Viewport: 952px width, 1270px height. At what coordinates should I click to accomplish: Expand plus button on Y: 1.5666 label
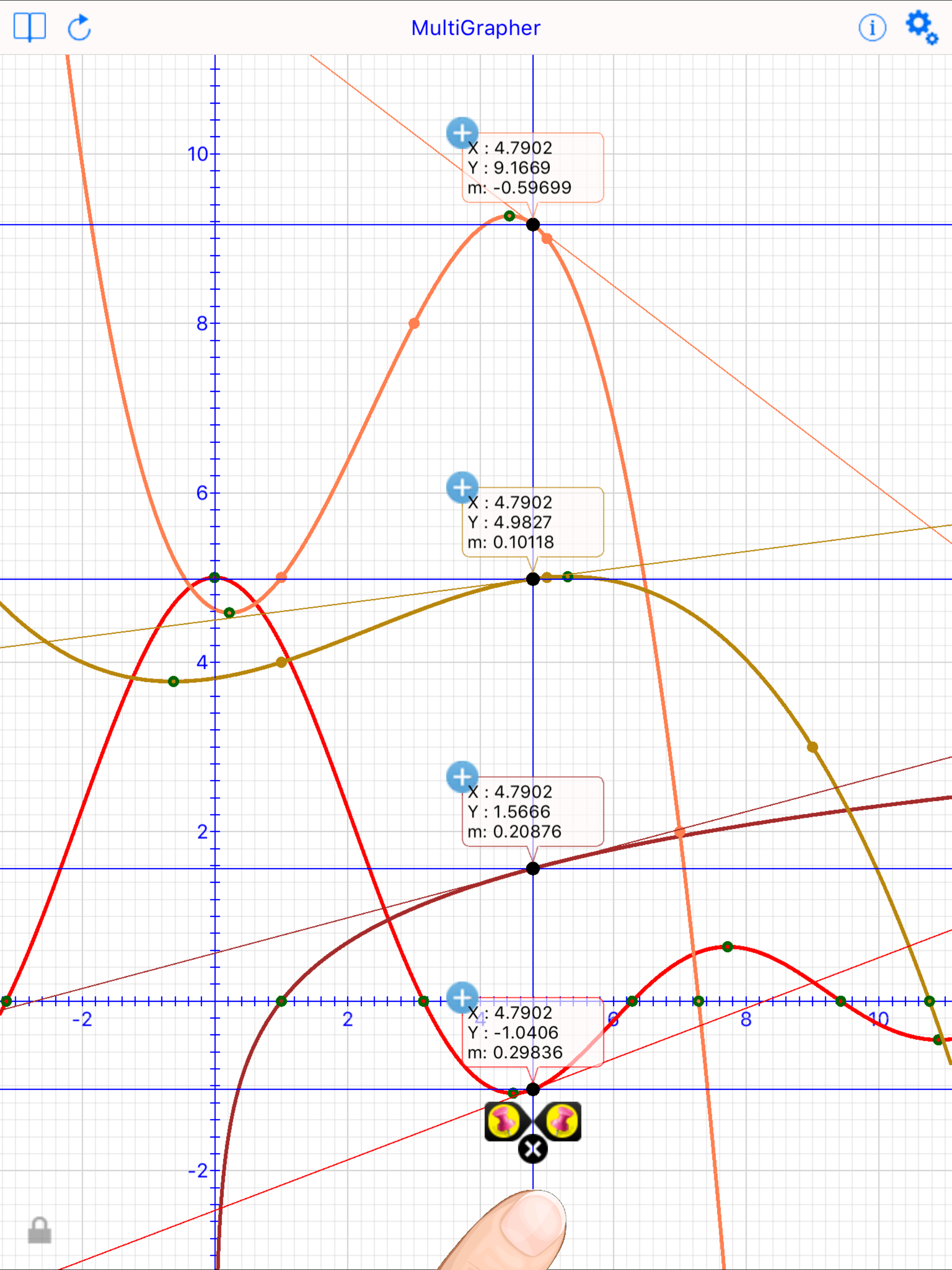(462, 777)
